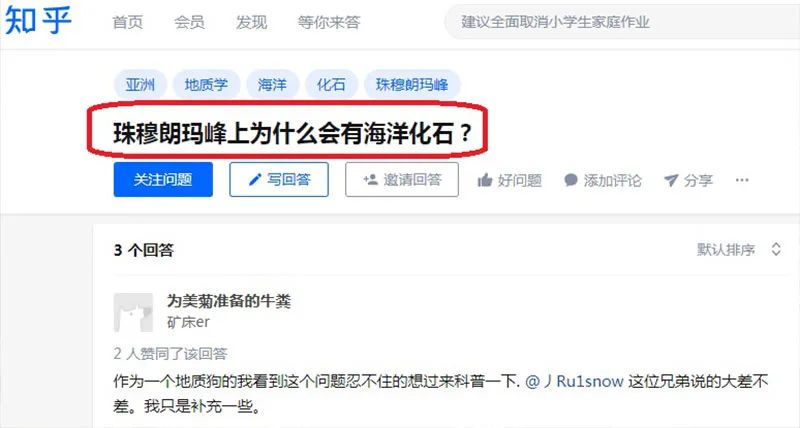Go to the 首页 tab
The image size is (800, 428).
pyautogui.click(x=128, y=22)
